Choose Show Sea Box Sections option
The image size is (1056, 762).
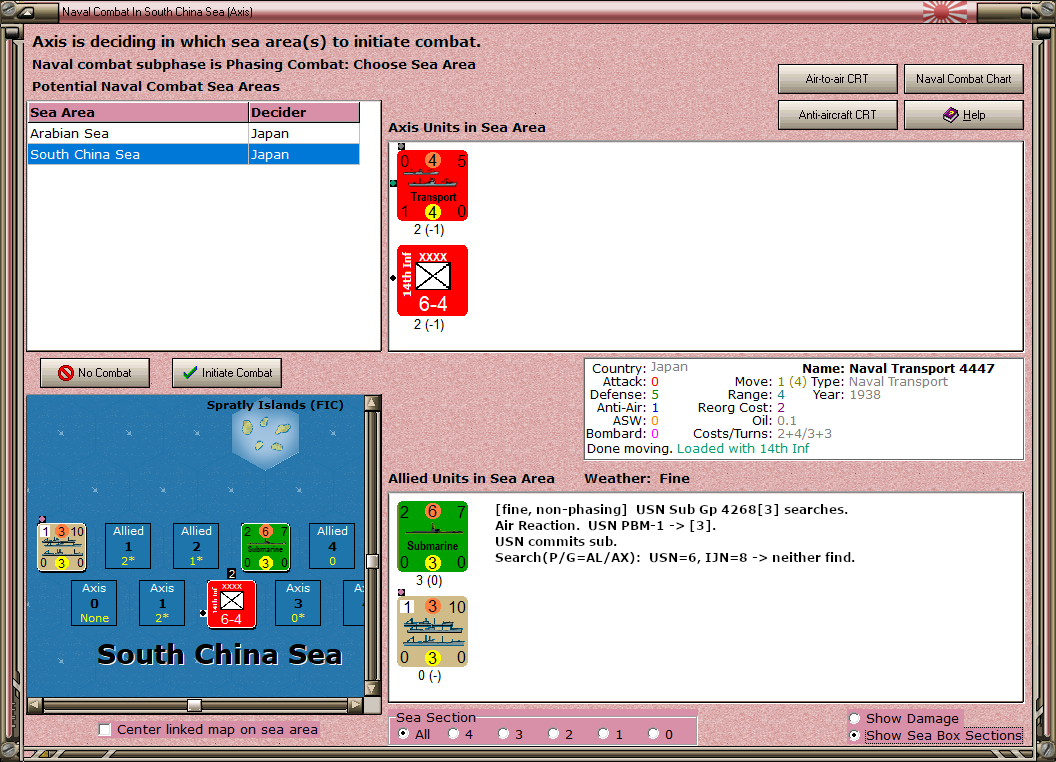[x=855, y=736]
